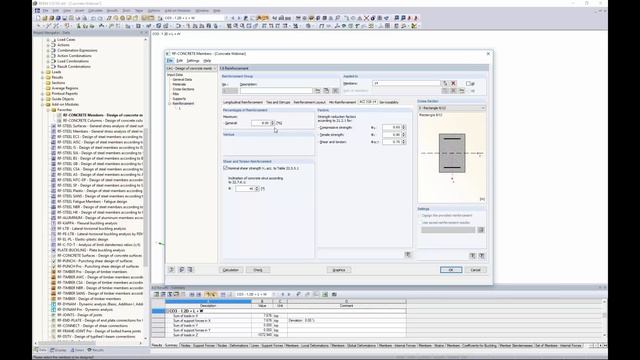Toggle the Design the provided reinforcement checkbox

420,216
